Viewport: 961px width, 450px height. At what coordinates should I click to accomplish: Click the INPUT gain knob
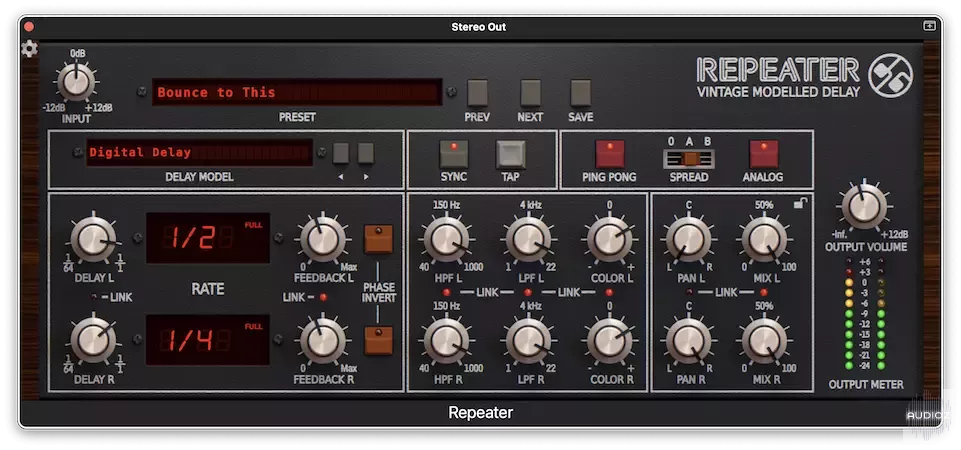[77, 82]
